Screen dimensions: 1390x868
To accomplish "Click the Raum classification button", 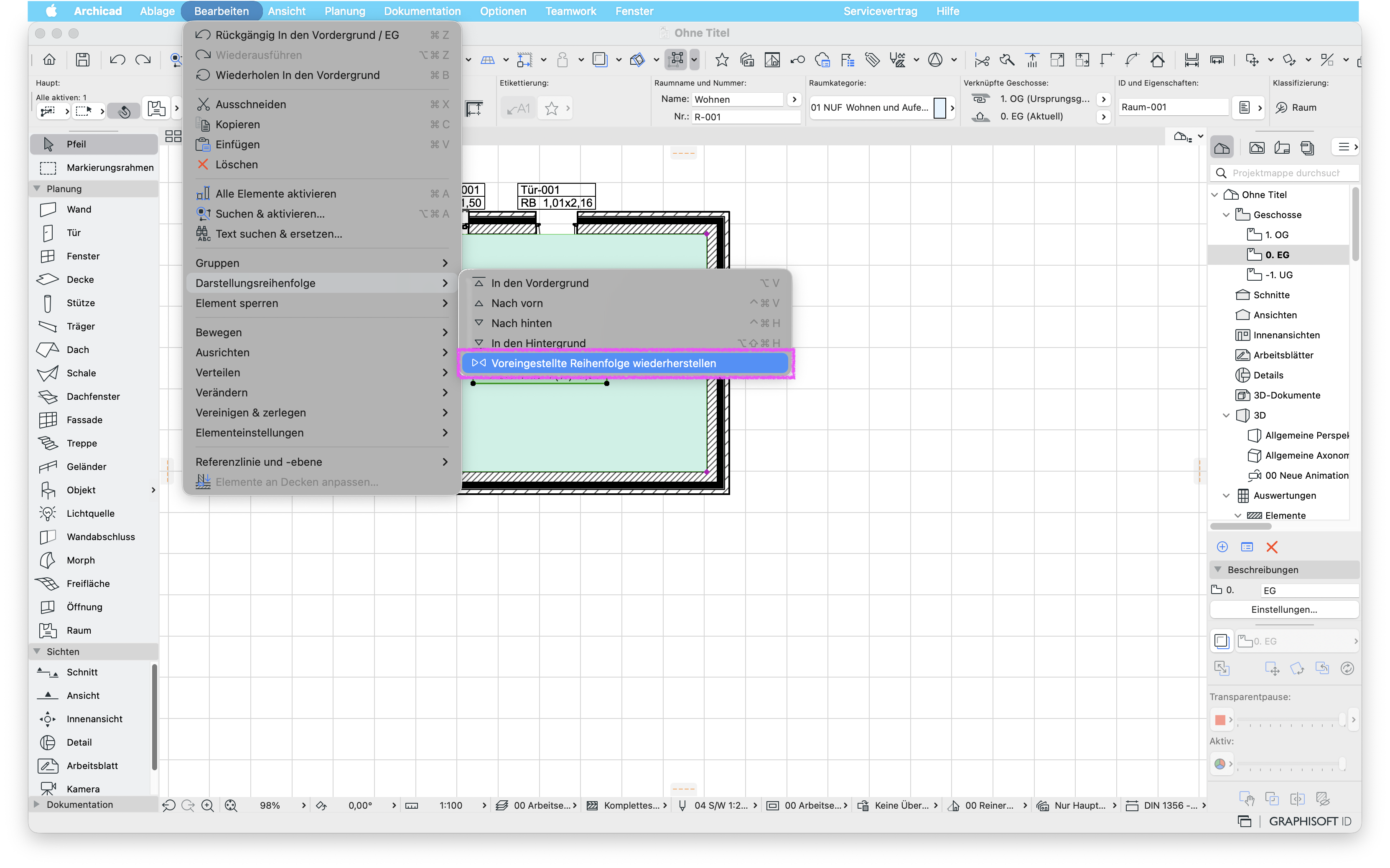I will click(1296, 108).
